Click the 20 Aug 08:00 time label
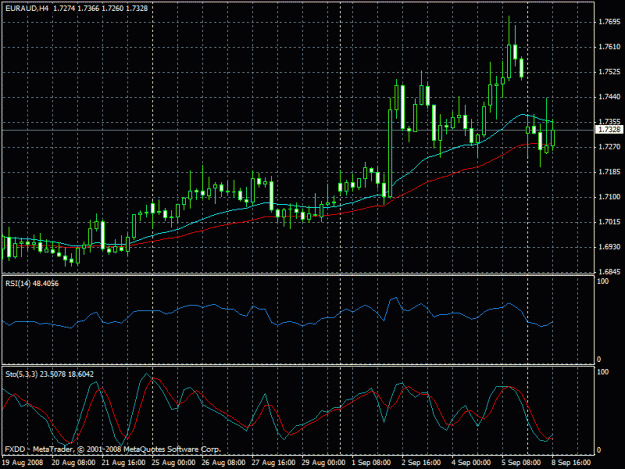The image size is (625, 469). [x=74, y=463]
